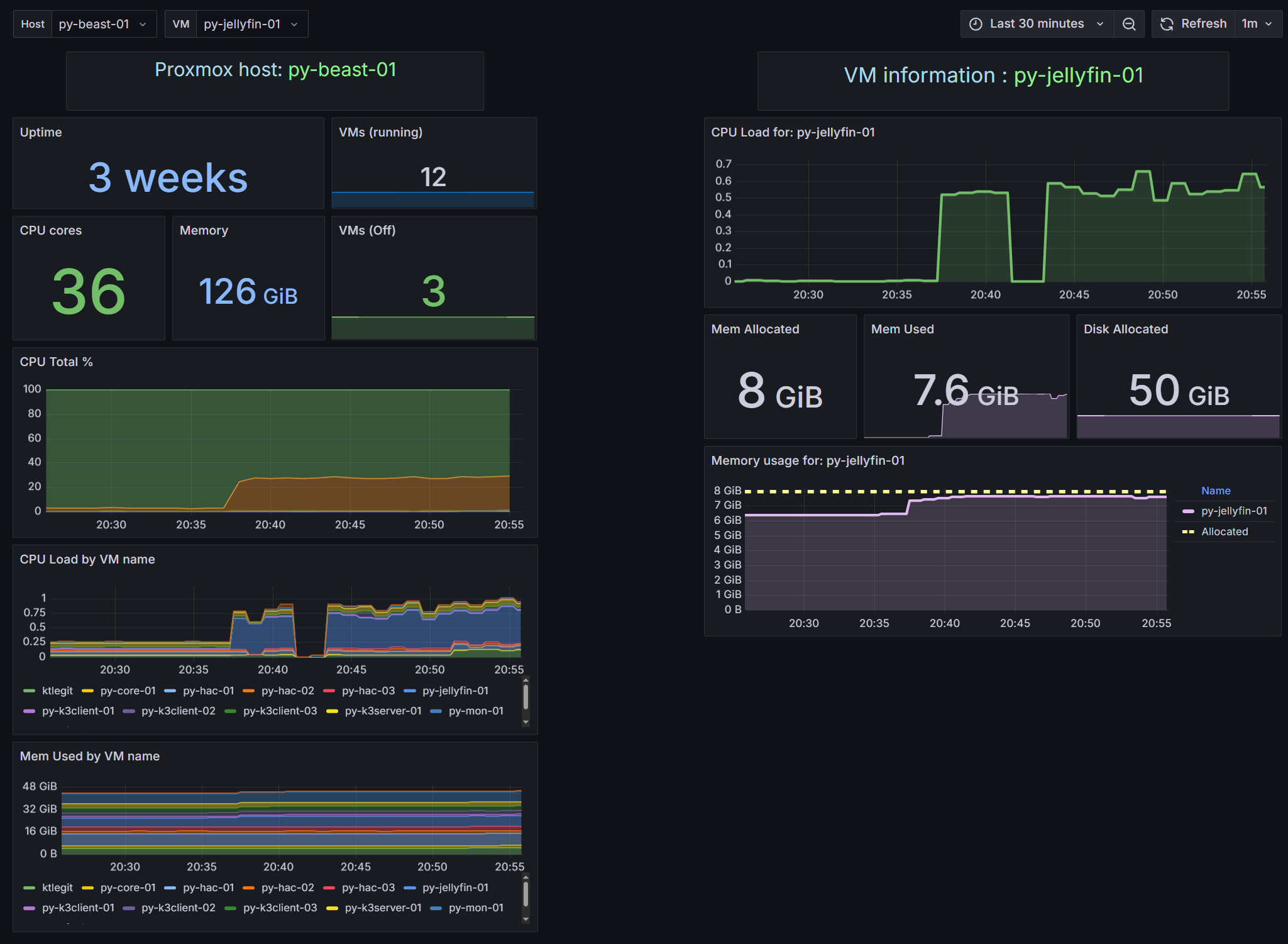Screen dimensions: 1288x944
Task: Click scroll-up arrow in Mem Used legend
Action: pos(526,877)
